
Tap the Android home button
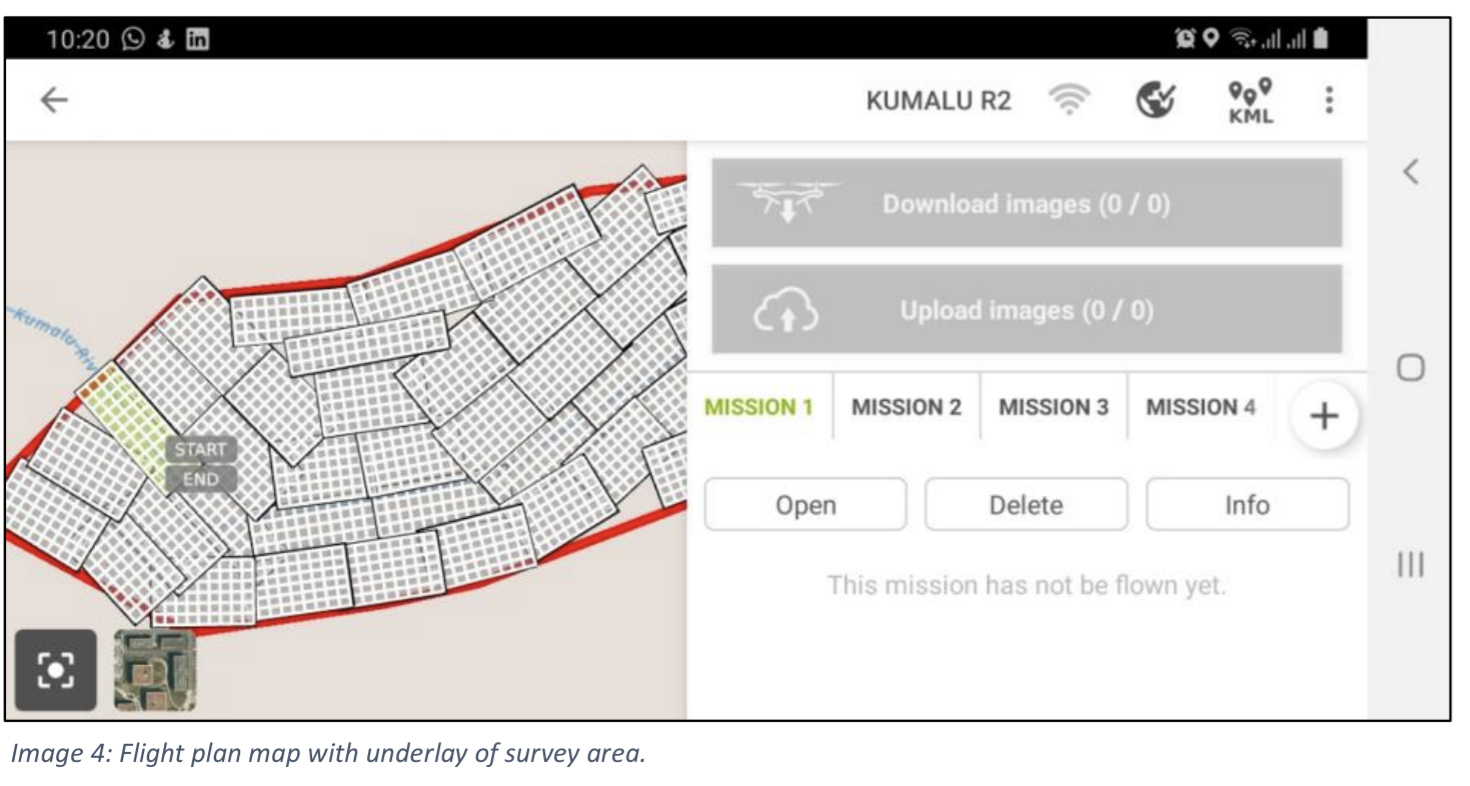pos(1410,368)
